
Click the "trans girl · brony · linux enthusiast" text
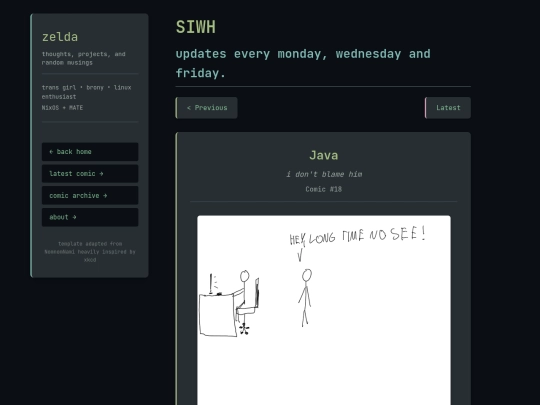tap(86, 92)
